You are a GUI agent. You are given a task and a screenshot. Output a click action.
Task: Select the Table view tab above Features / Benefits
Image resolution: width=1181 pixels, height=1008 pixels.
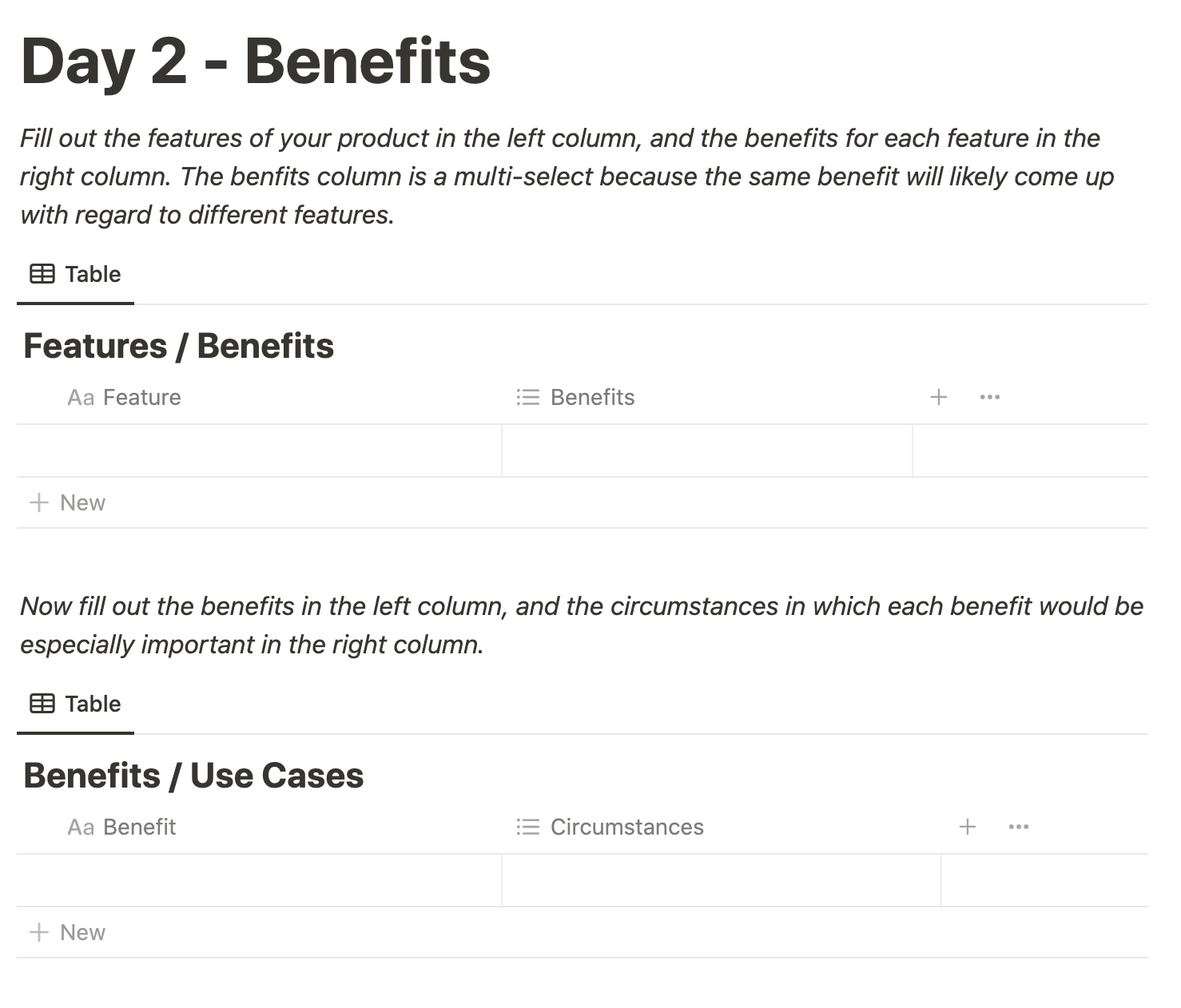(x=75, y=274)
